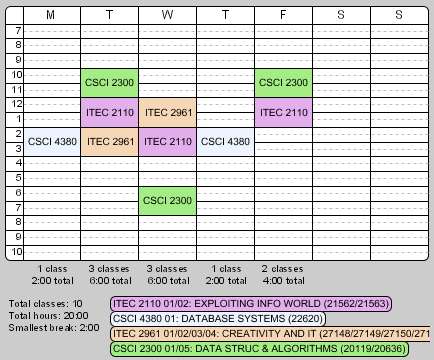
Task: Select the CSCI 2300 block on Tuesday
Action: click(109, 83)
